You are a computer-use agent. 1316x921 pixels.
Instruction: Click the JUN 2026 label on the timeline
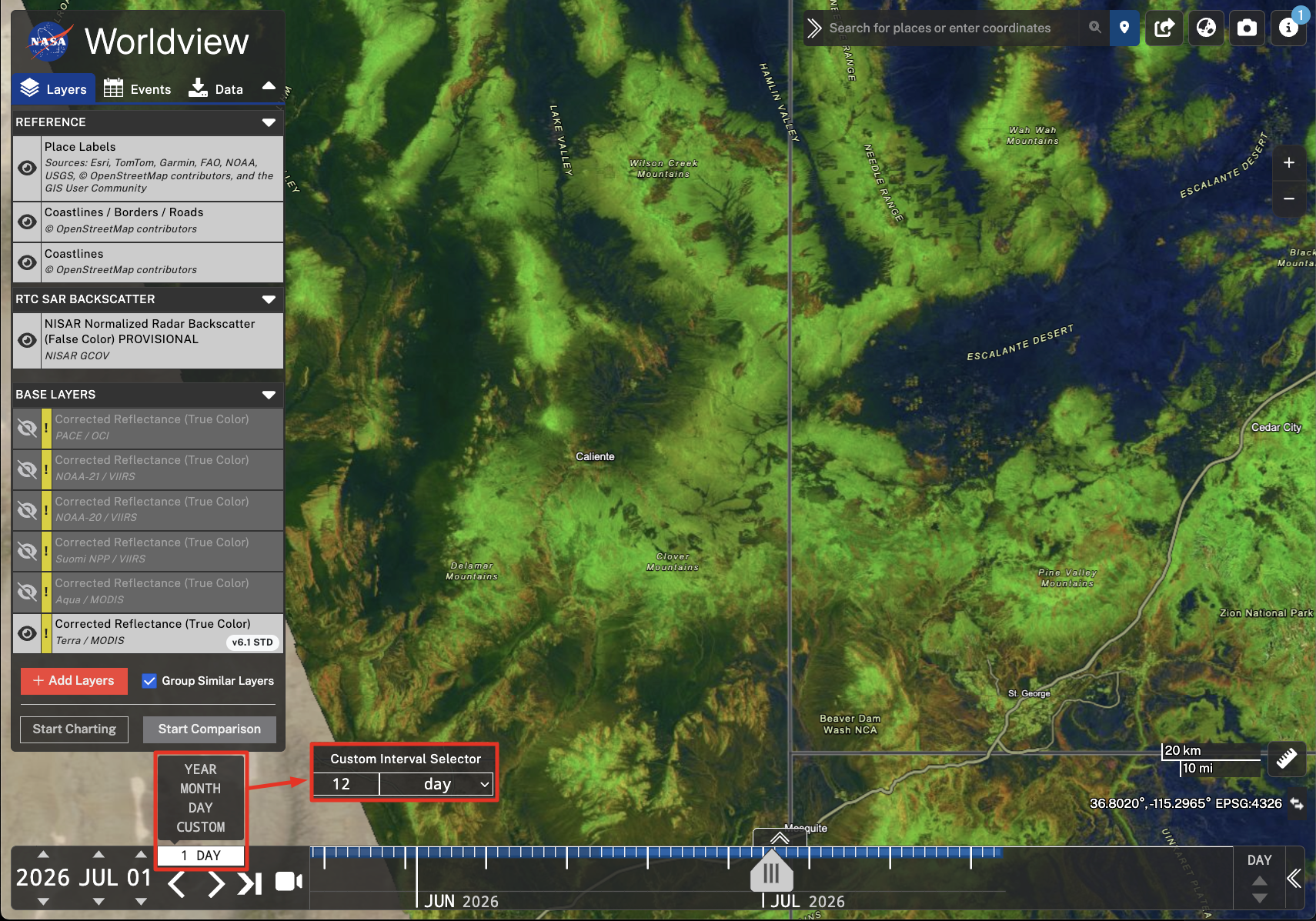(461, 902)
